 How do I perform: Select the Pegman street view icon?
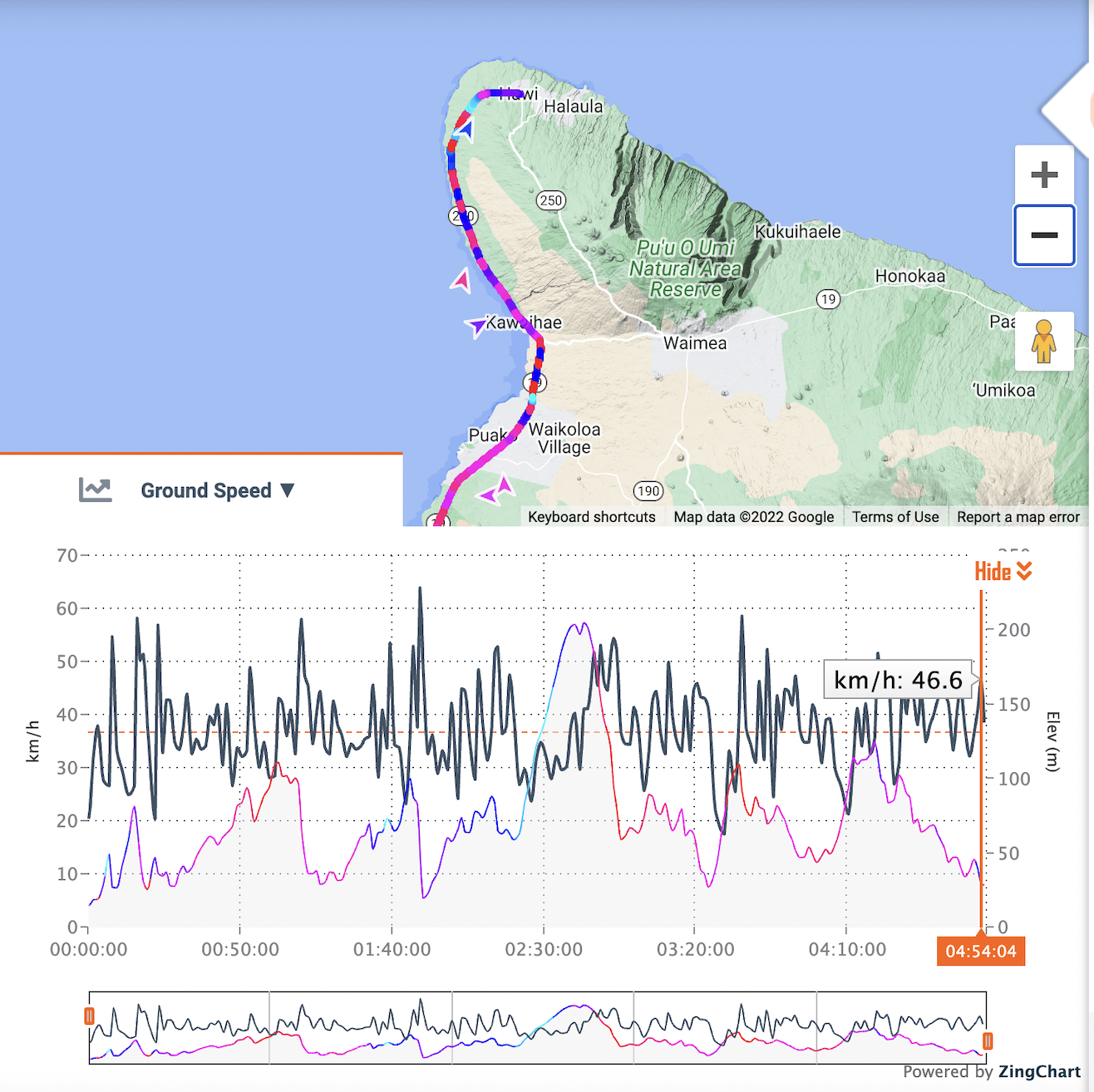1045,342
